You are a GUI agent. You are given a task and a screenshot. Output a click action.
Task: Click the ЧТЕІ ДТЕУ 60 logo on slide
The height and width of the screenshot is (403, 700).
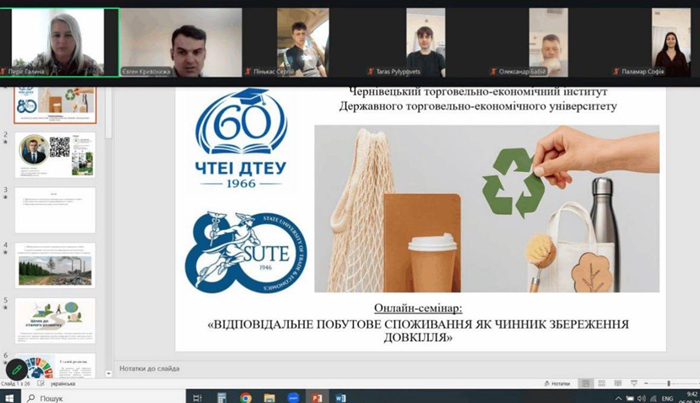click(x=241, y=138)
